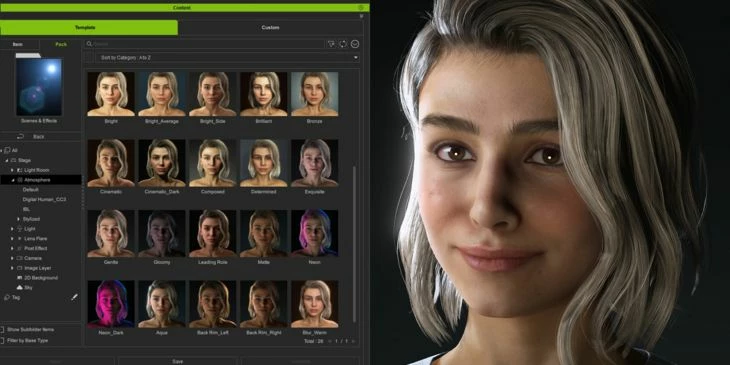730x365 pixels.
Task: Click the filter icon beside search bar
Action: tap(331, 44)
